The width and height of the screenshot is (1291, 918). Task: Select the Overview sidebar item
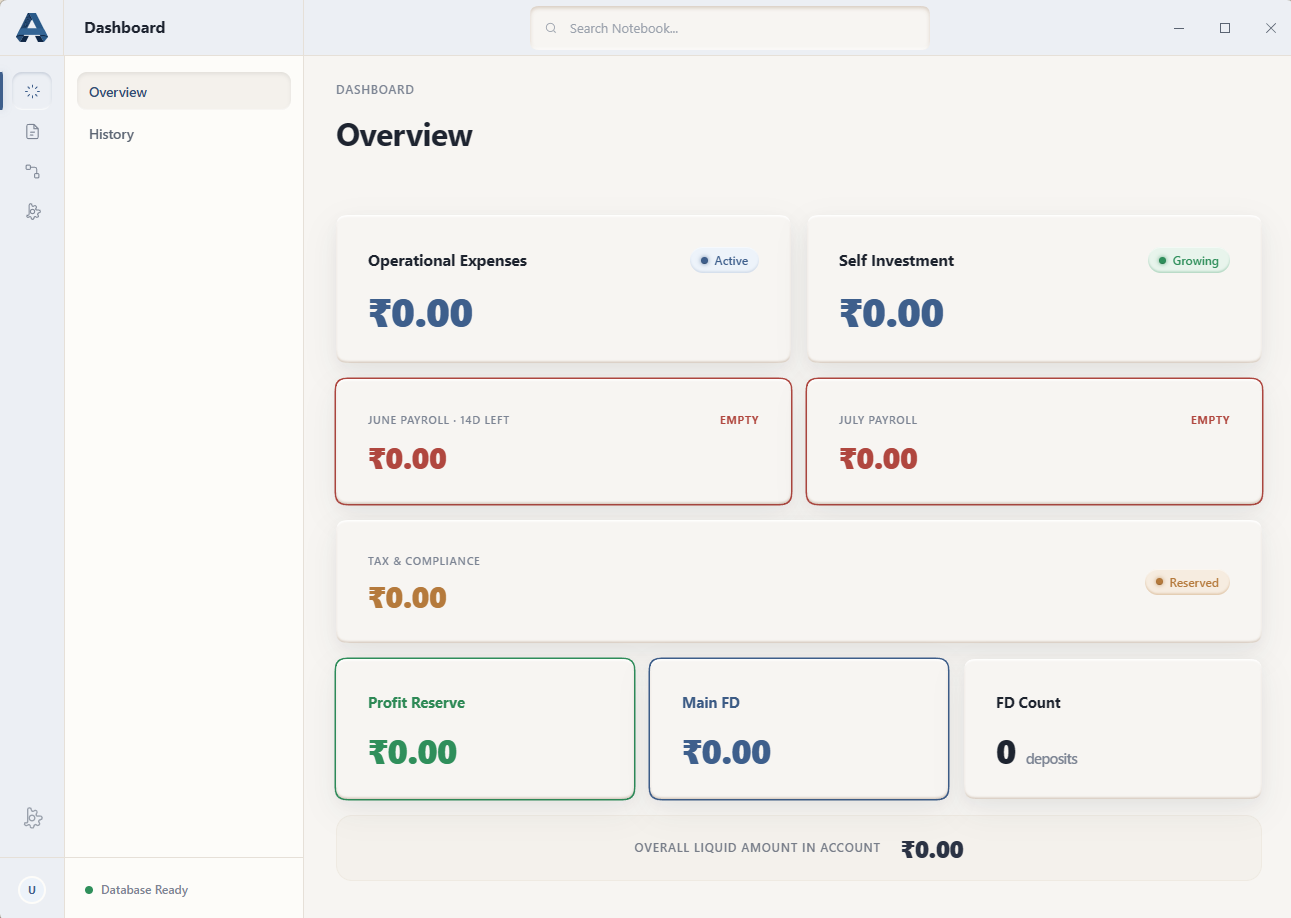(x=184, y=91)
